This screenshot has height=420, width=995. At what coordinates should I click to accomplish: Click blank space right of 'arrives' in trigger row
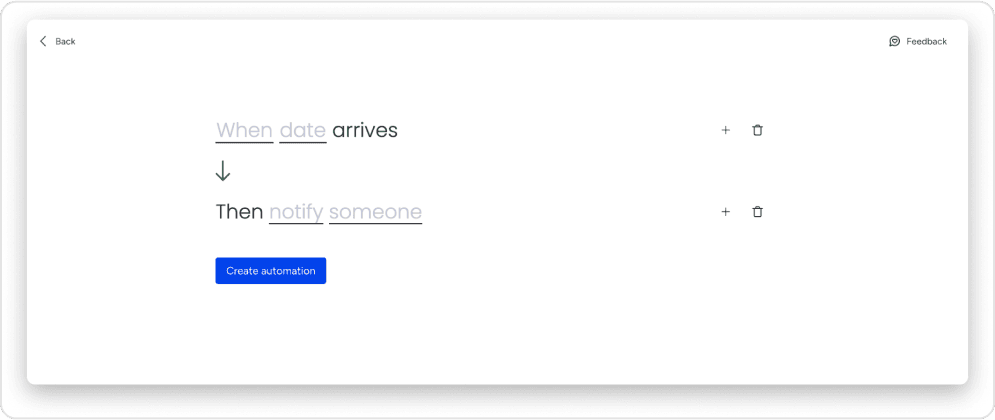tap(550, 131)
